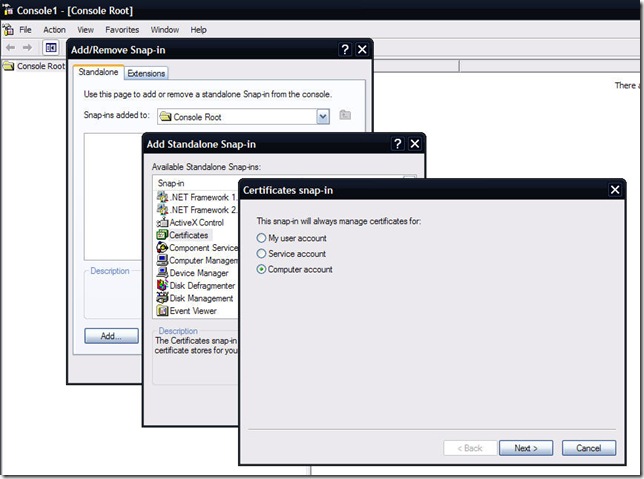Select Event Viewer snap-in icon

click(162, 311)
